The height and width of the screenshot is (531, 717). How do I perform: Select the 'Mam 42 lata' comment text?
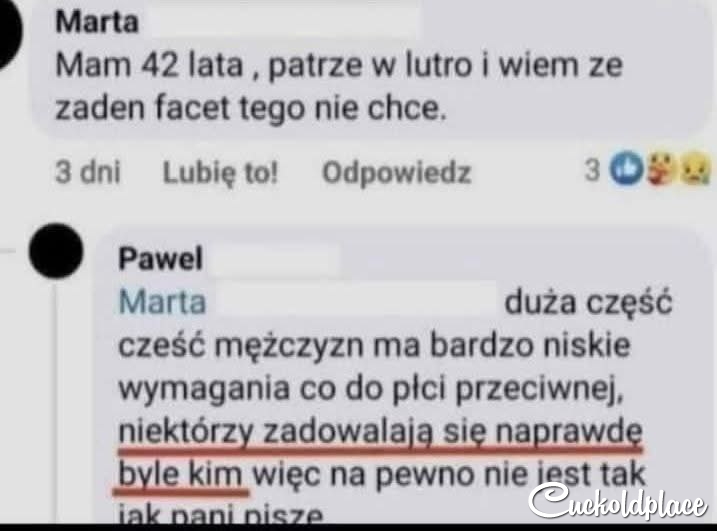[338, 87]
